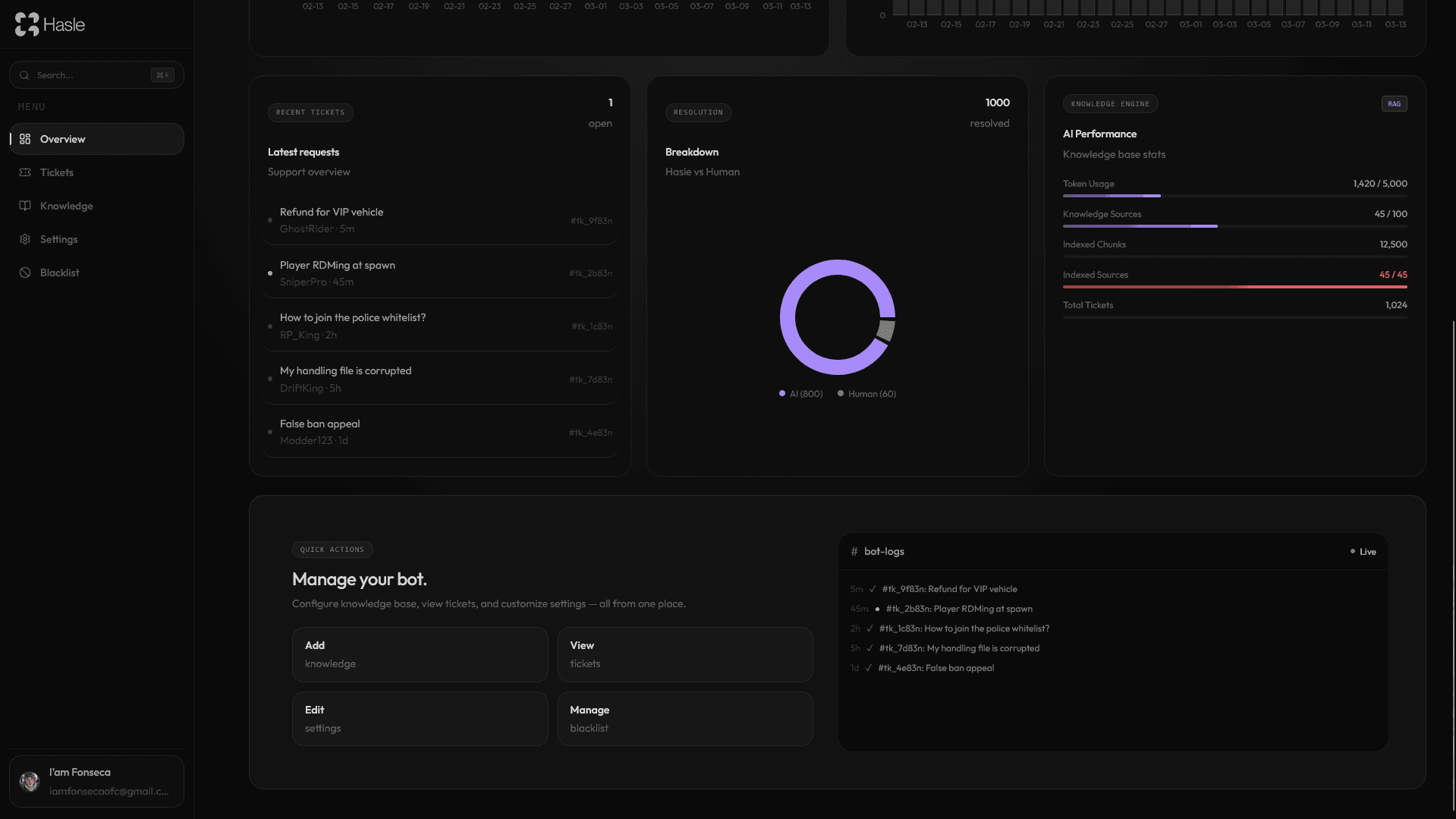Click the search magnifier icon

tap(24, 74)
